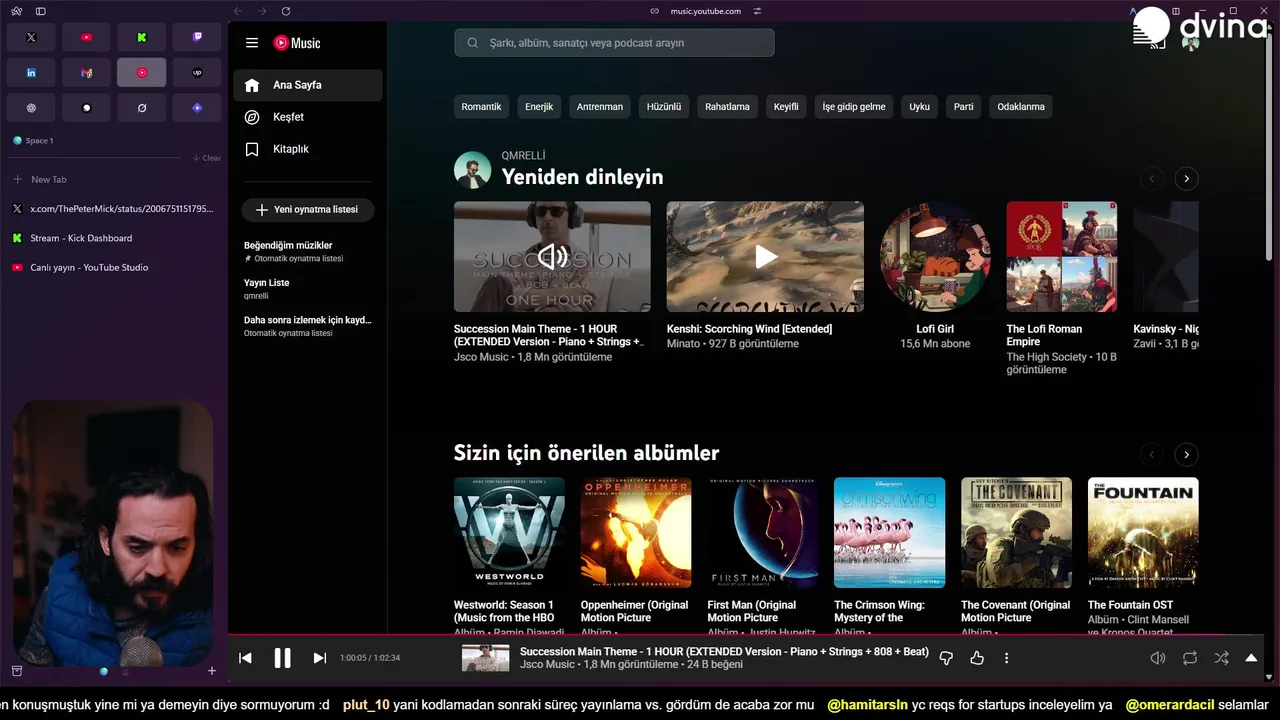1280x720 pixels.
Task: Go back with the browser back arrow
Action: pos(237,11)
